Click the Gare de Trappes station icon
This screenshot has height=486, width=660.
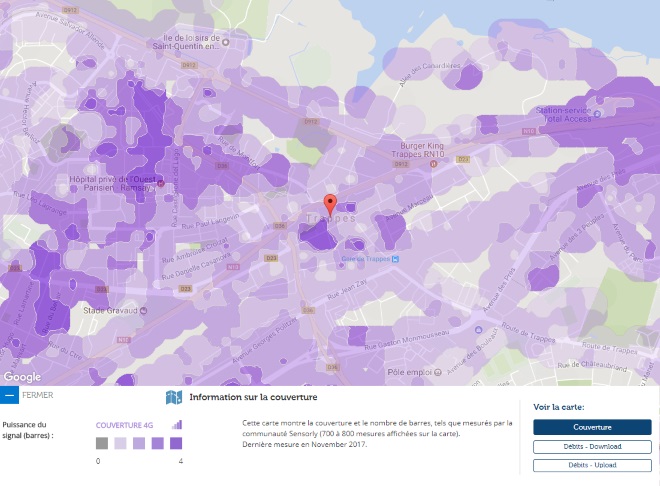tap(395, 257)
